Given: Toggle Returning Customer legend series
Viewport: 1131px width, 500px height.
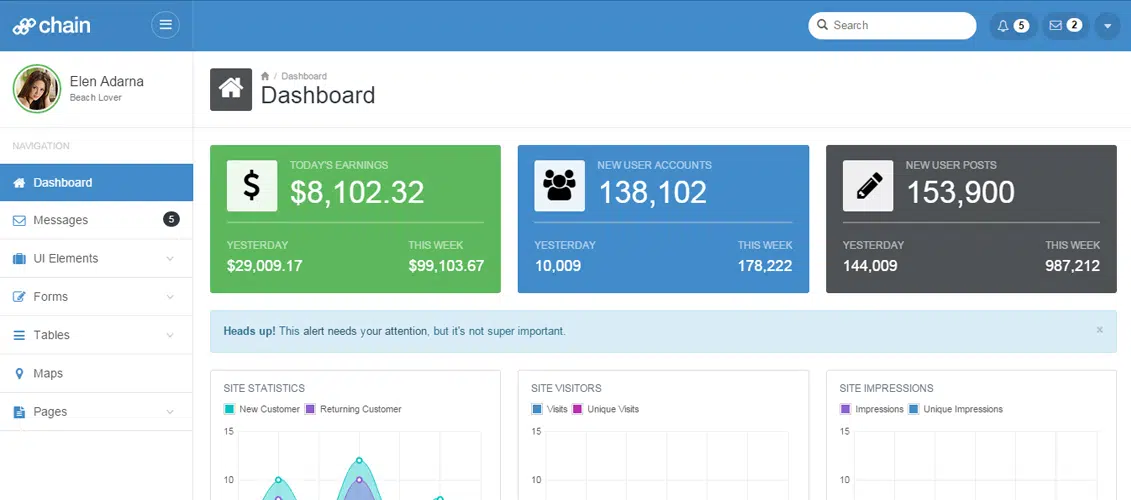Looking at the screenshot, I should tap(353, 409).
